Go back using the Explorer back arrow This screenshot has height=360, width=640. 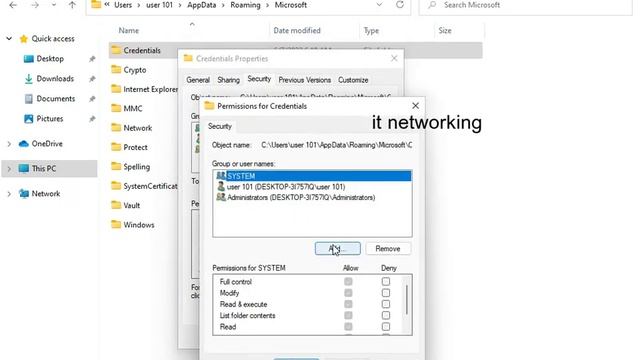[13, 5]
